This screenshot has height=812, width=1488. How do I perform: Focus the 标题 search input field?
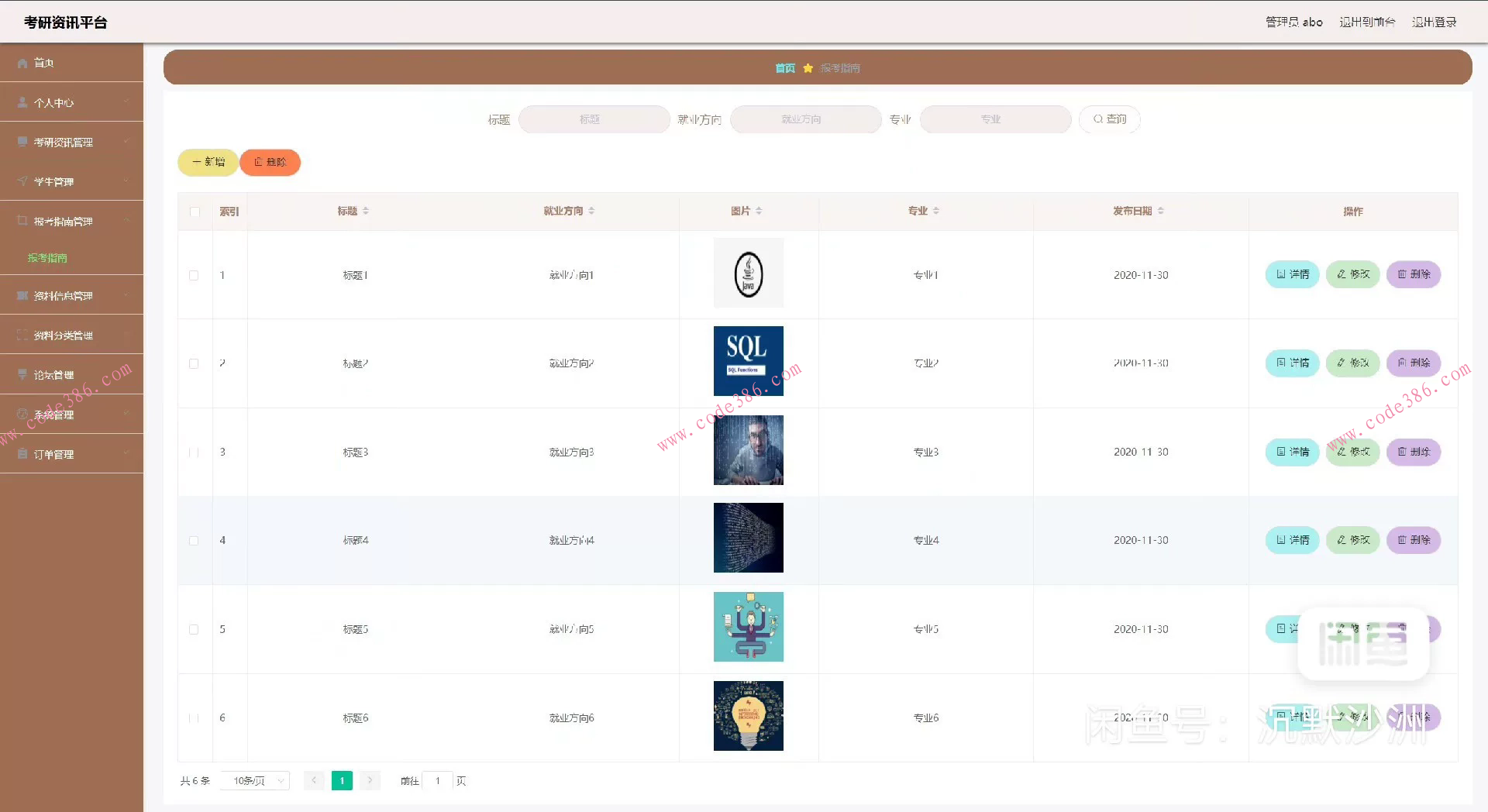[x=594, y=119]
